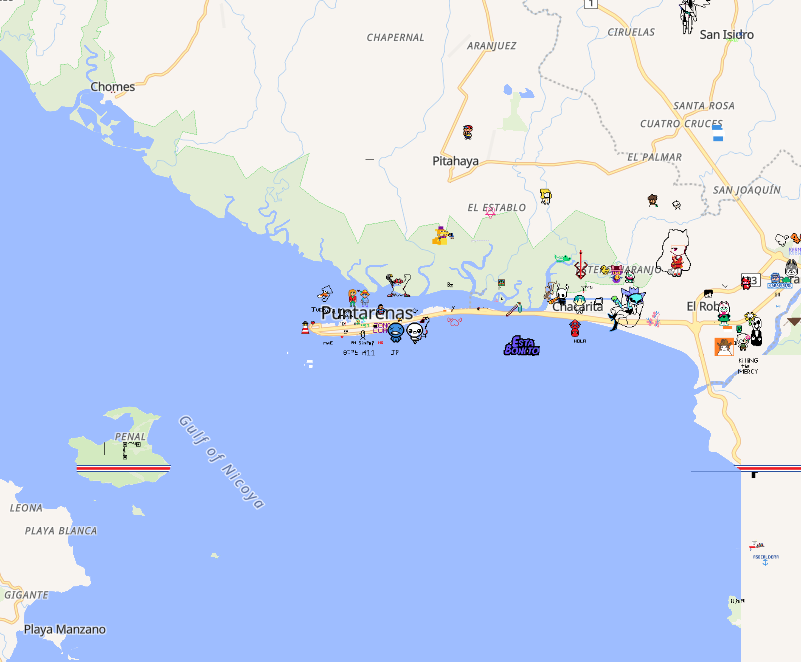The height and width of the screenshot is (662, 801).
Task: Click the flag stripe on Penal island
Action: coord(123,468)
